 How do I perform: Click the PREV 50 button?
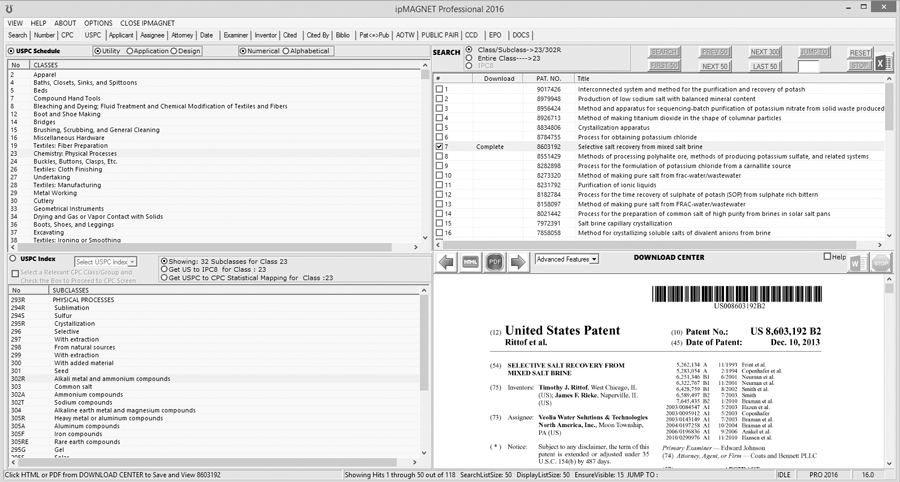(715, 52)
